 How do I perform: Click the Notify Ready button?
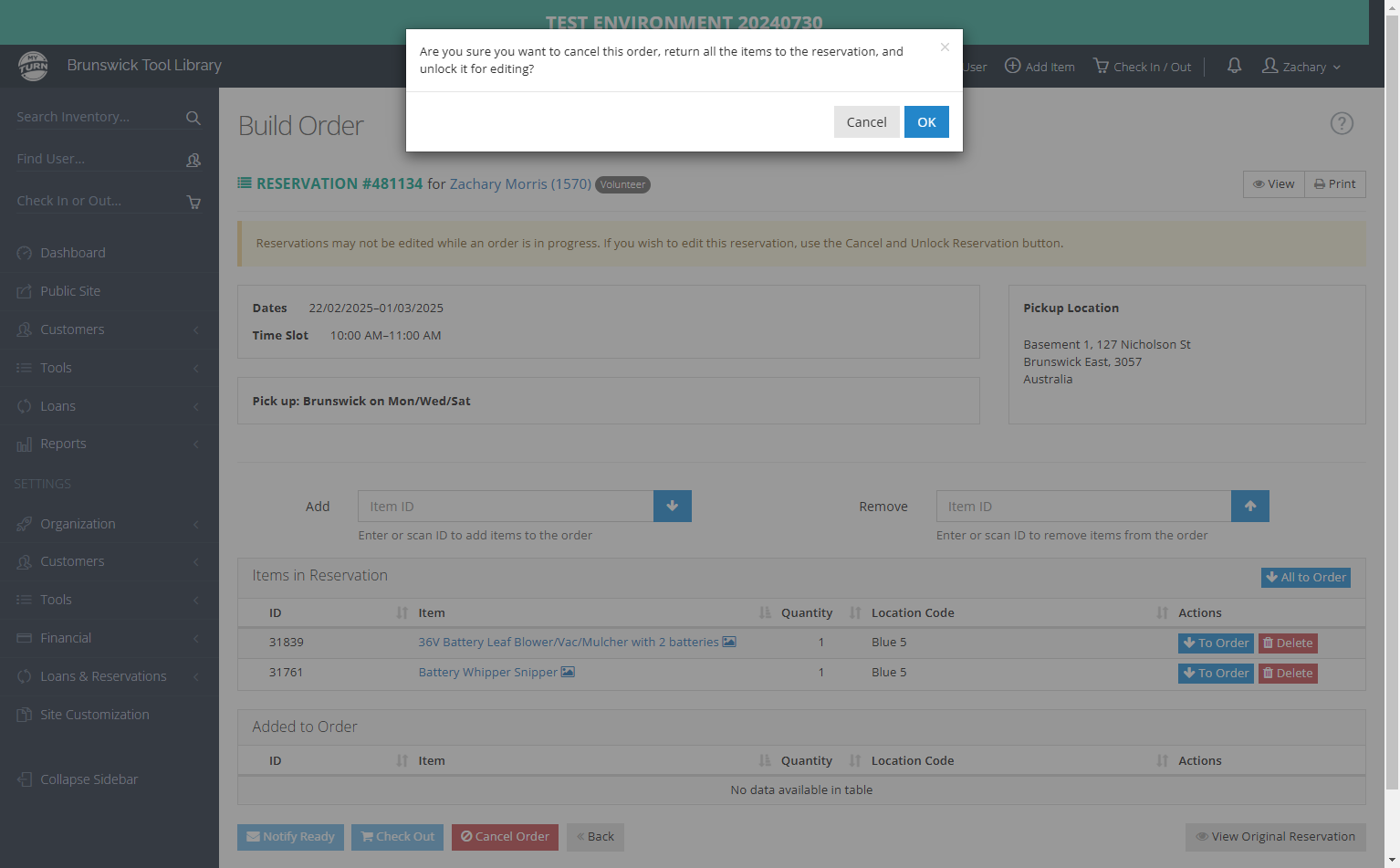point(290,837)
